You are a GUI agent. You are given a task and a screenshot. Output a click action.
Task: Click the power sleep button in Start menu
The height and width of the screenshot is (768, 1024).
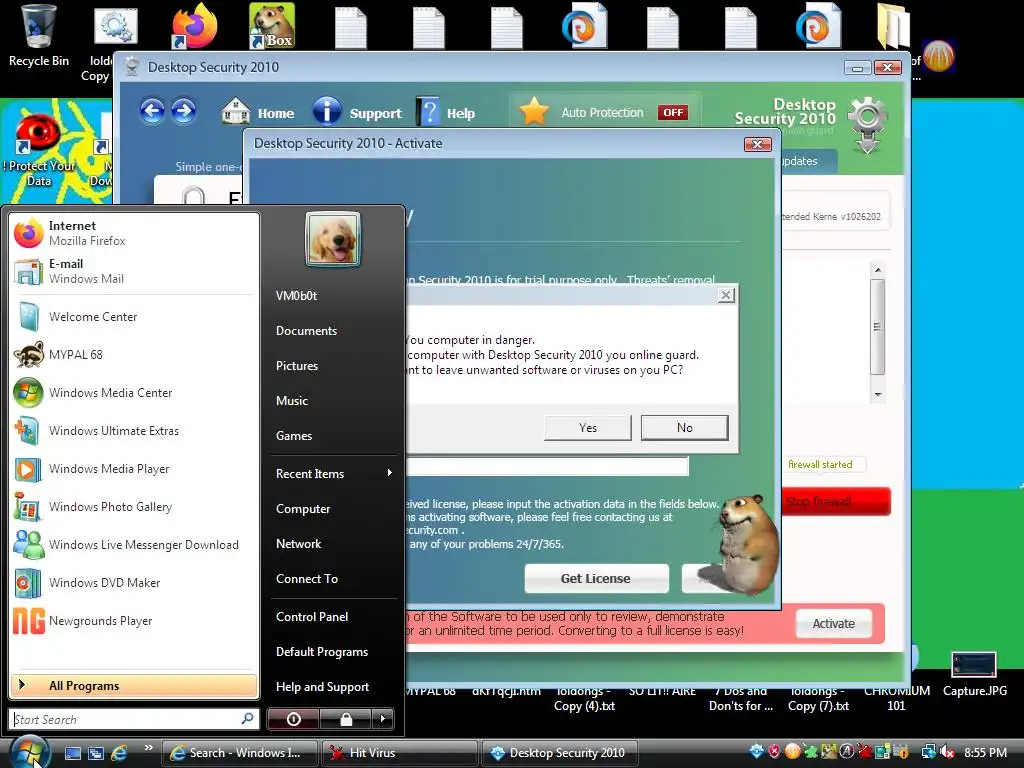coord(294,719)
